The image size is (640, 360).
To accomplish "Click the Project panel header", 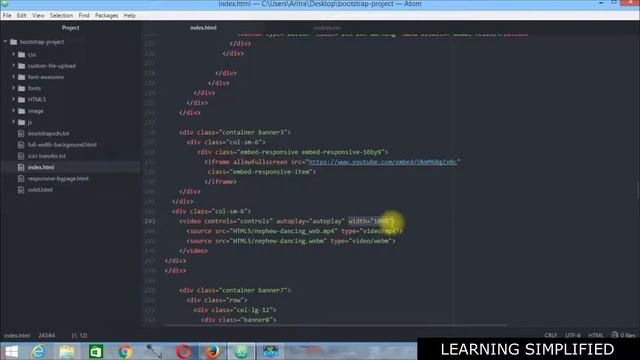I will (70, 28).
